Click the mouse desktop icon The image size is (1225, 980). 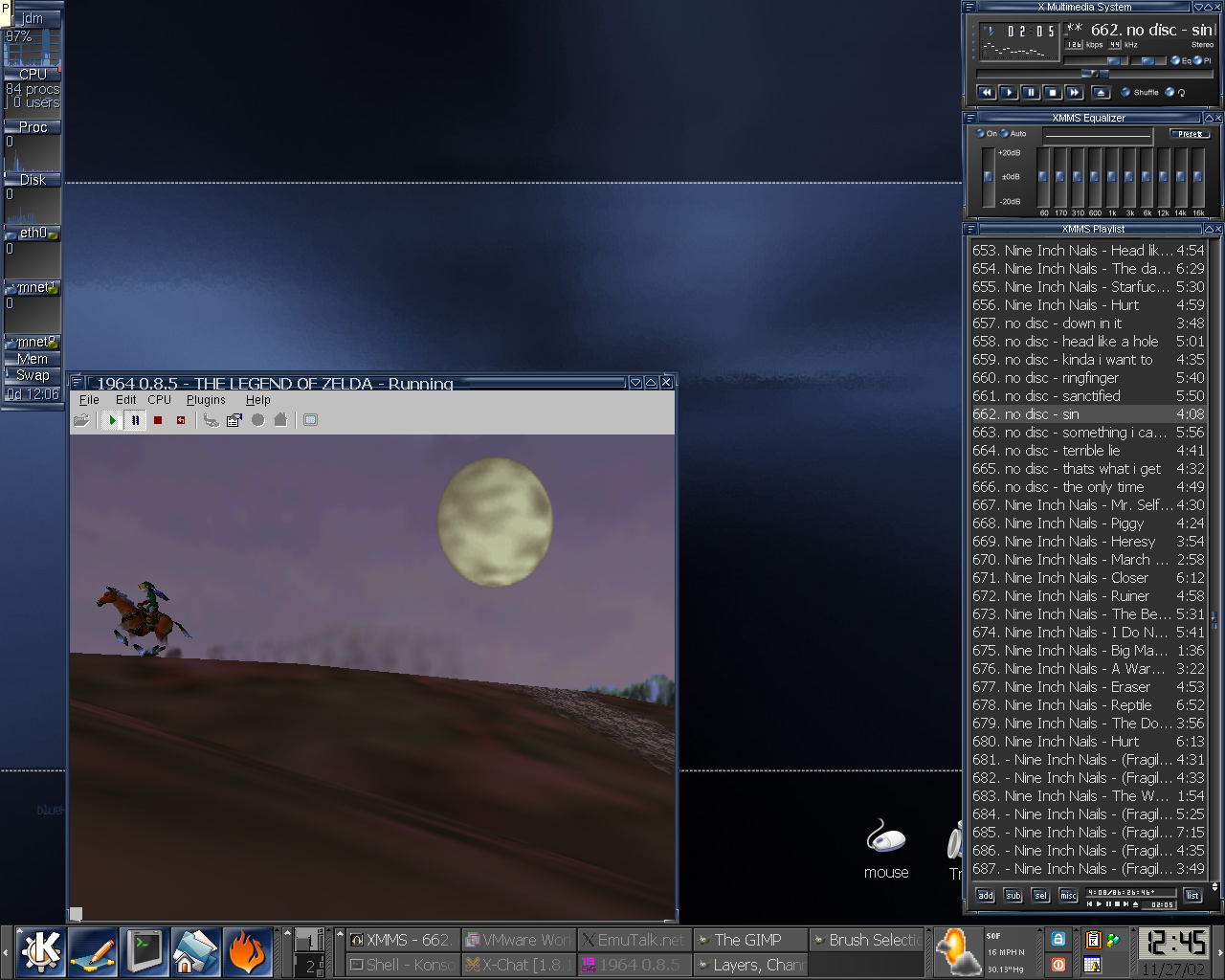(x=886, y=848)
